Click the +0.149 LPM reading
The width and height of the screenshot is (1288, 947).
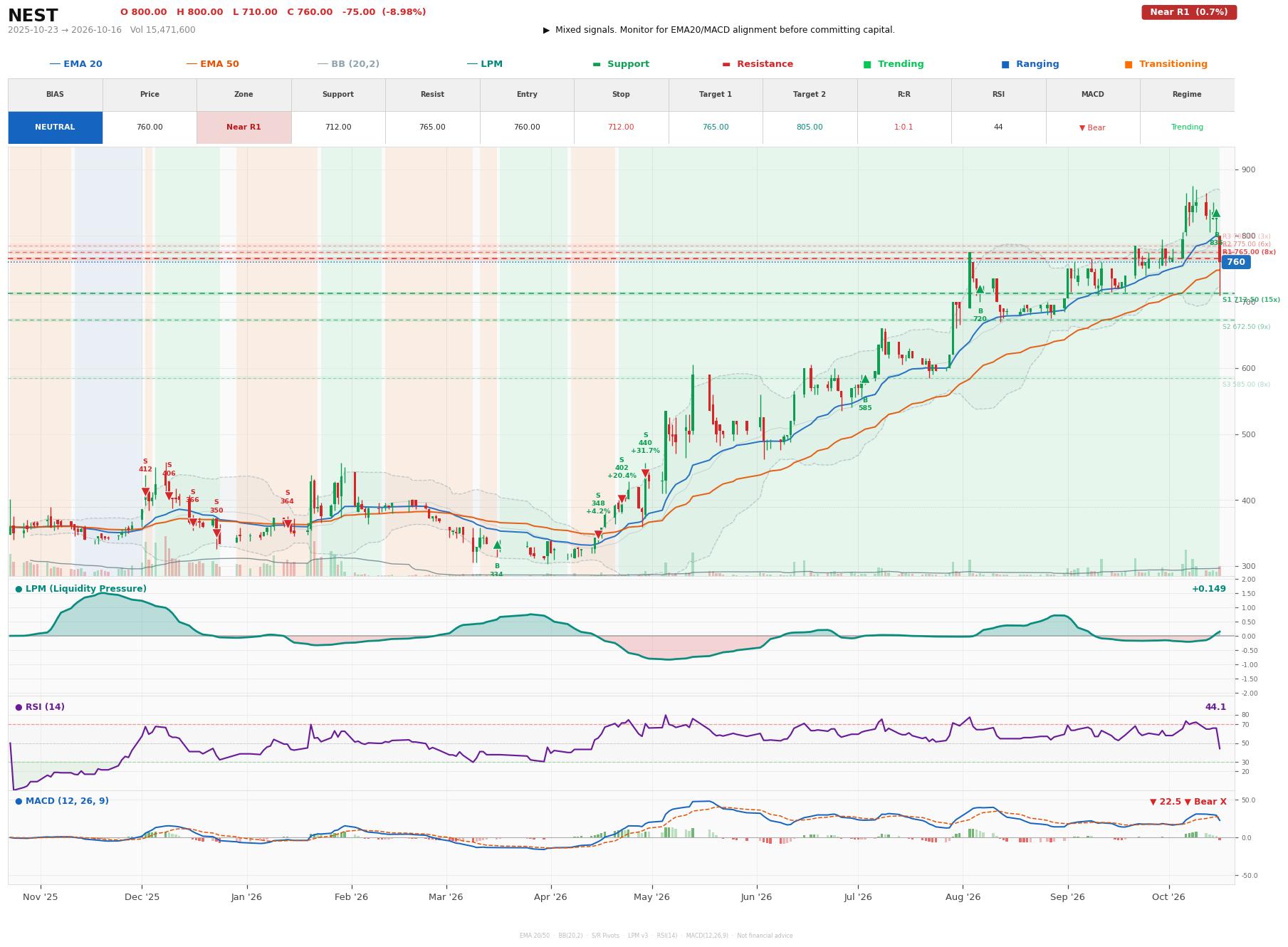(1209, 589)
